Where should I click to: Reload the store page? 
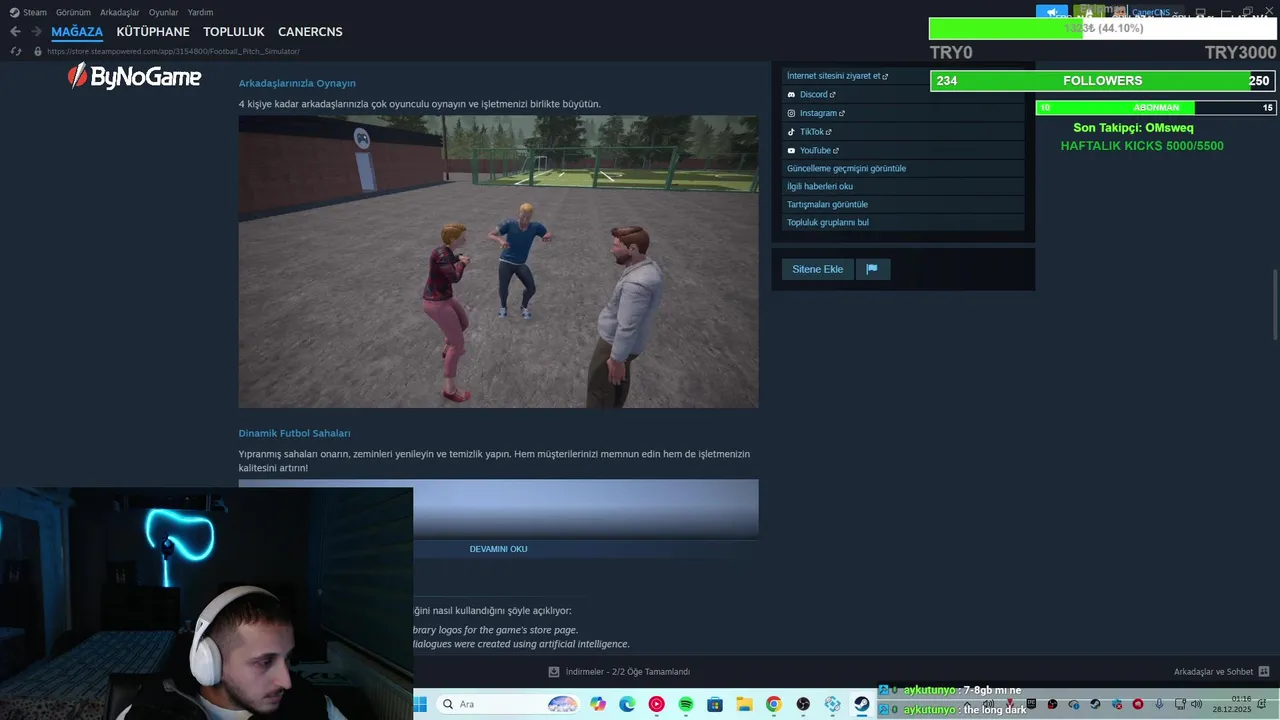click(15, 51)
